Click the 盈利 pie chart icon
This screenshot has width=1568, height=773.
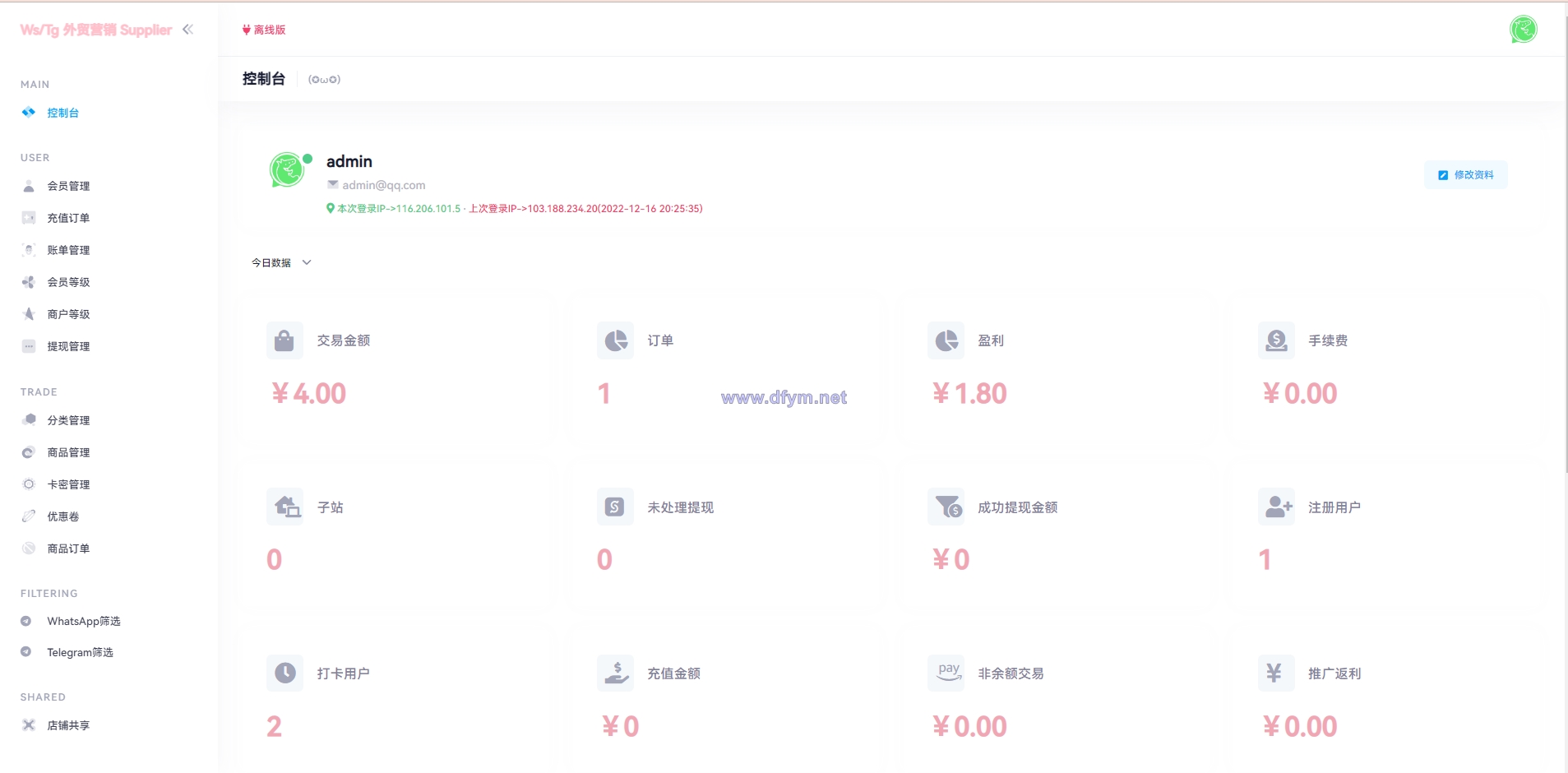(946, 340)
